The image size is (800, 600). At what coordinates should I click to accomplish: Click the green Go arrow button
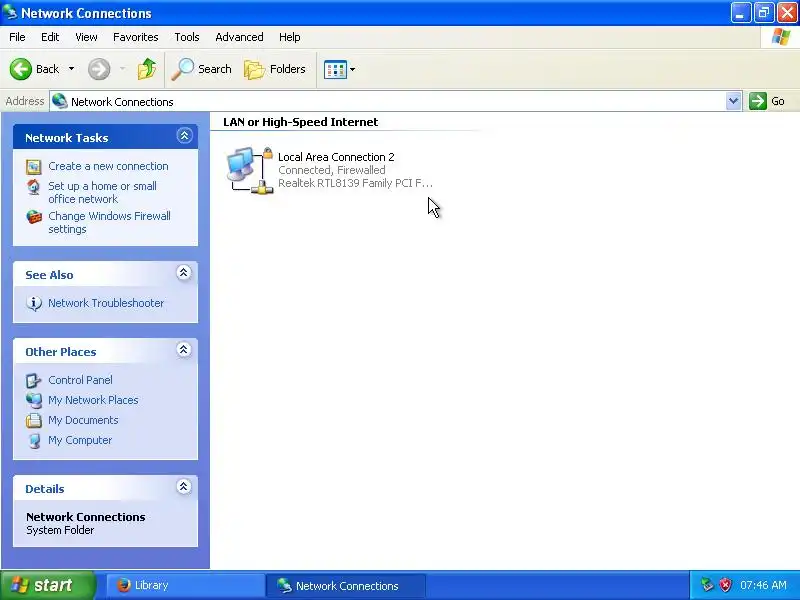pyautogui.click(x=758, y=101)
